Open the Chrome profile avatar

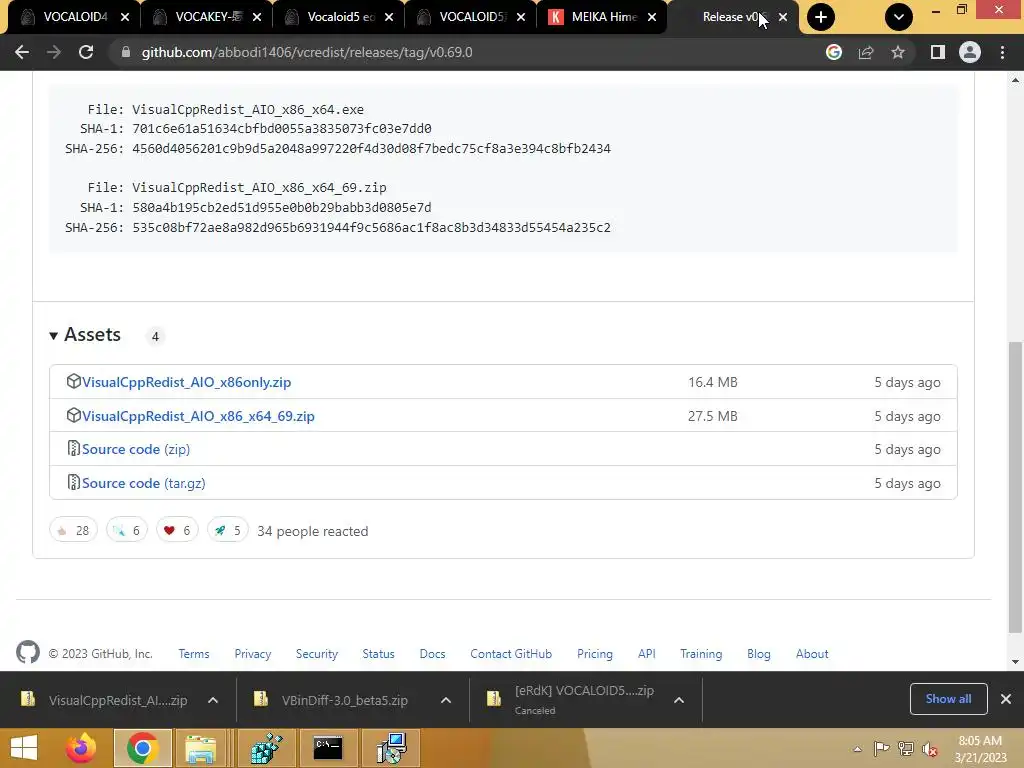coord(970,52)
